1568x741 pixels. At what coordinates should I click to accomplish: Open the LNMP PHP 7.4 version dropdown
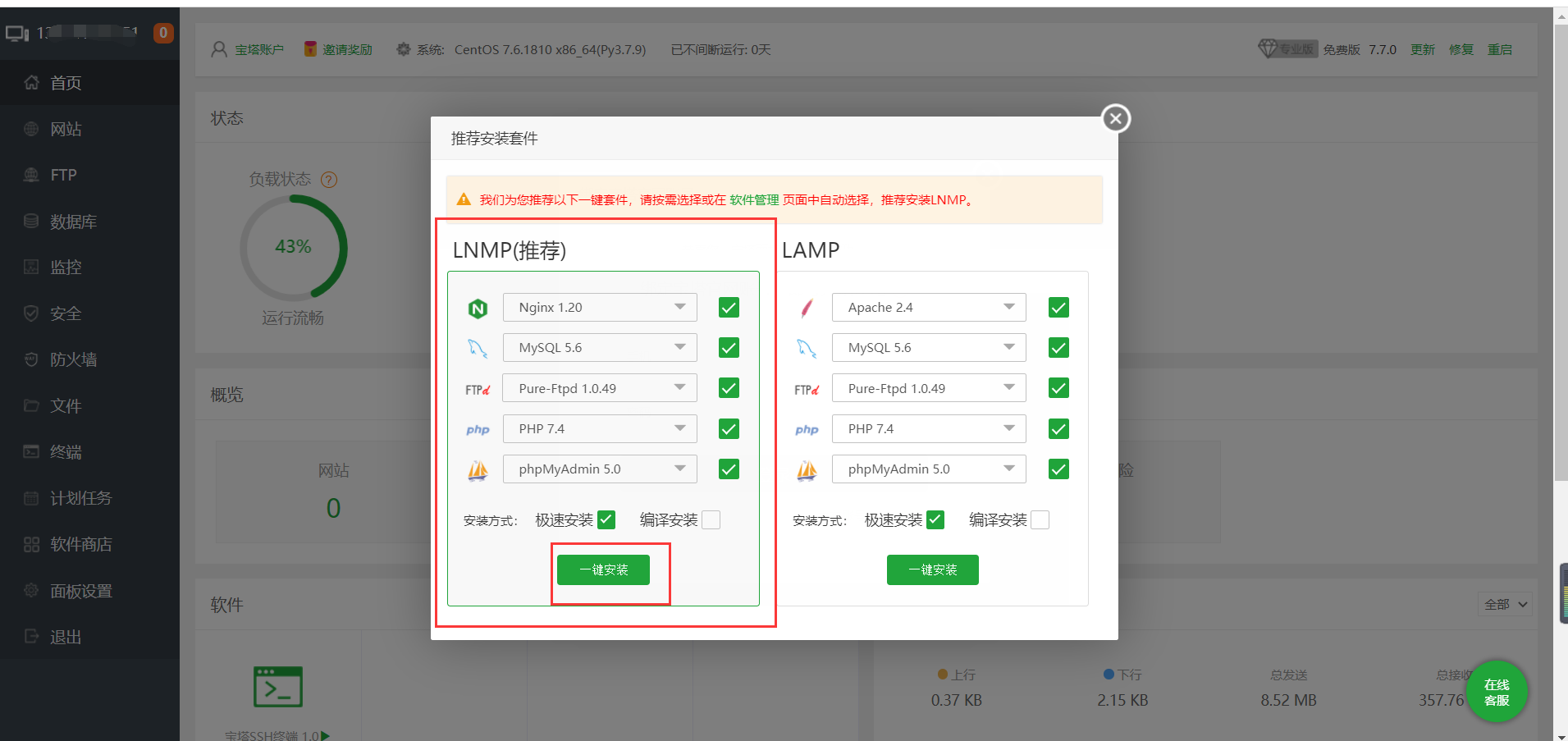(600, 429)
